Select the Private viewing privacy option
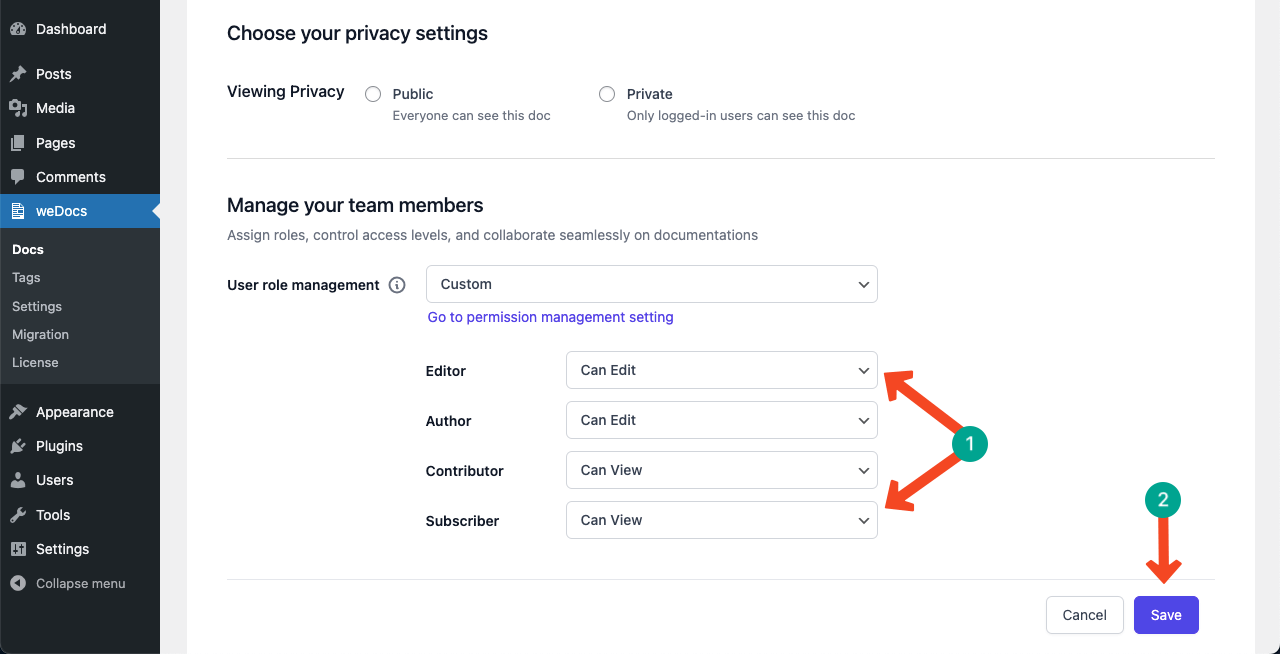 (x=607, y=94)
